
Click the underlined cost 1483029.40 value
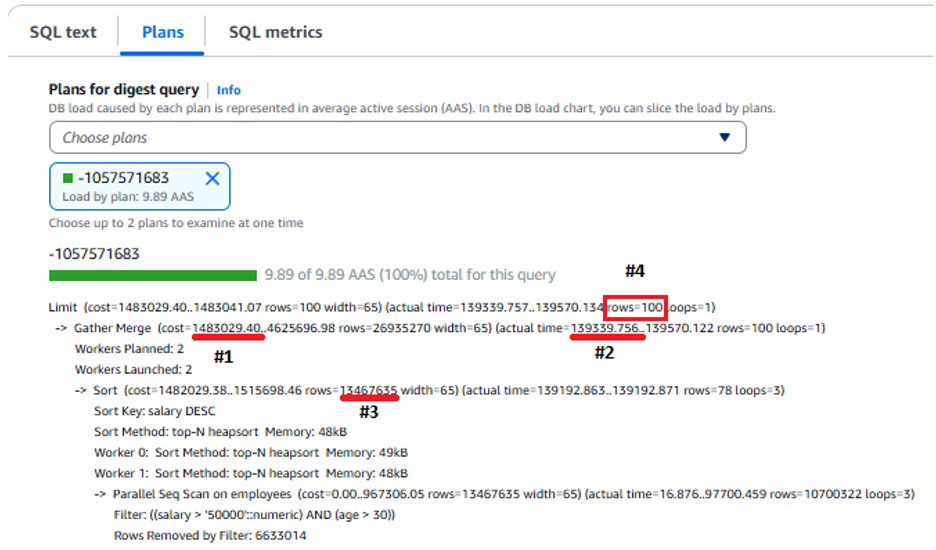[227, 328]
